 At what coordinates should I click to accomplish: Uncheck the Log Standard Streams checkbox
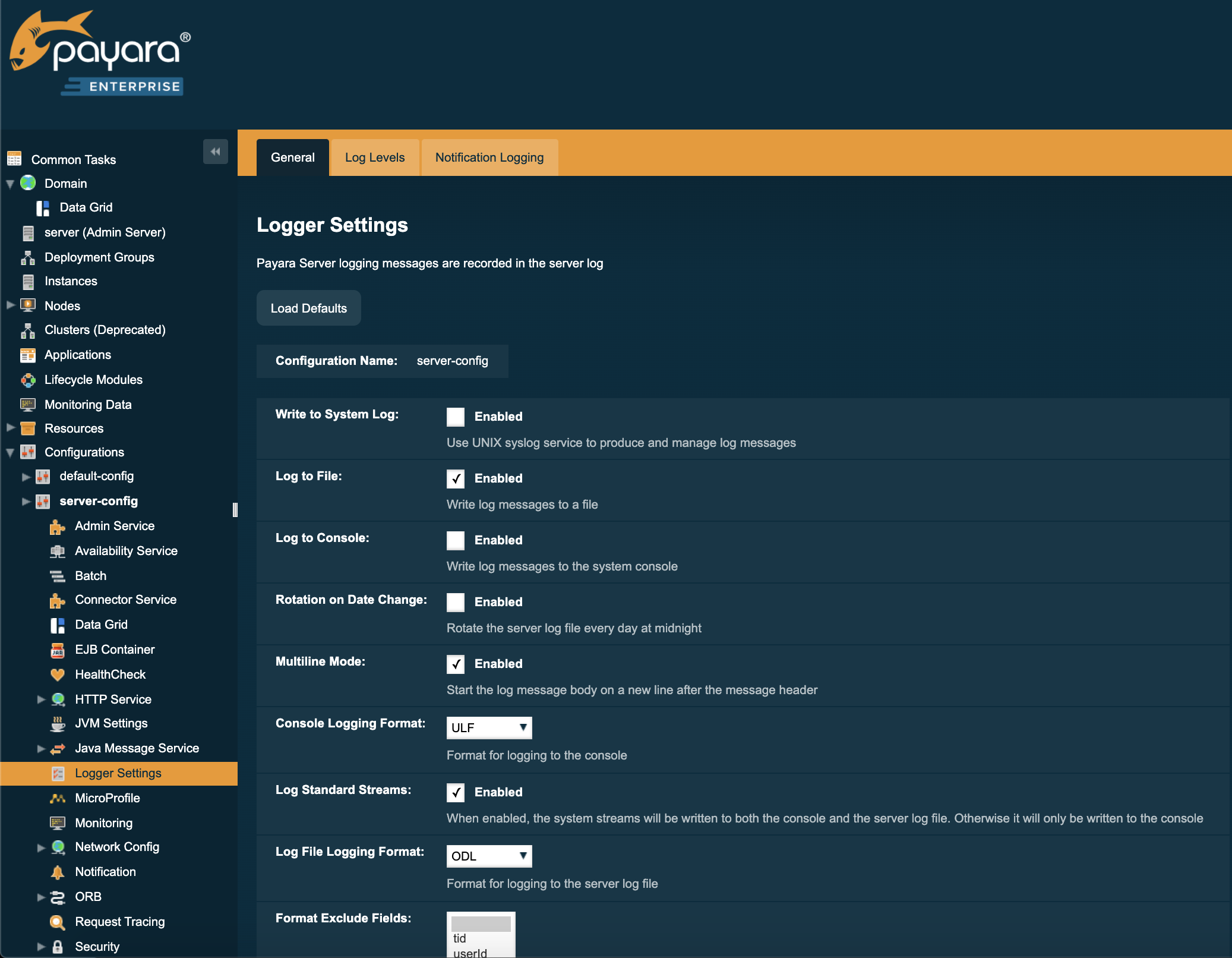(x=456, y=792)
